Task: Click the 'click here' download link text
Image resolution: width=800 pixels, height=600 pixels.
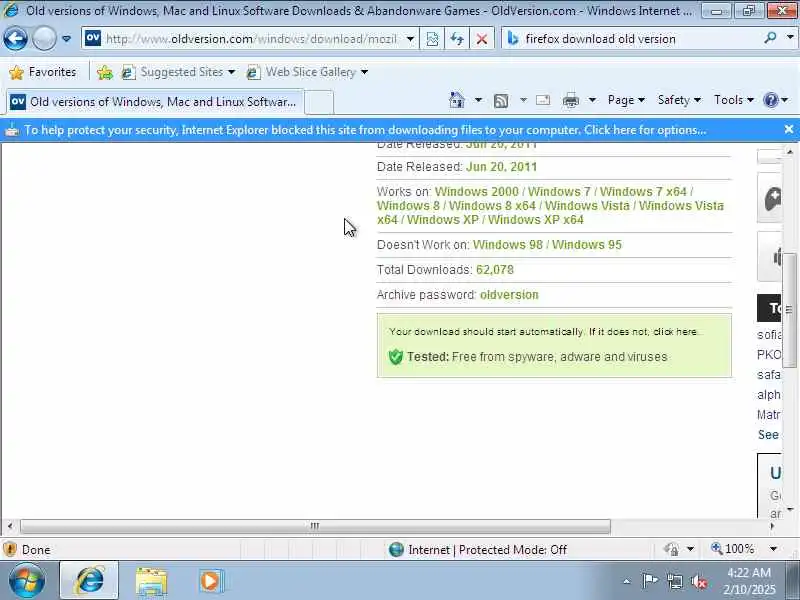Action: pyautogui.click(x=675, y=332)
